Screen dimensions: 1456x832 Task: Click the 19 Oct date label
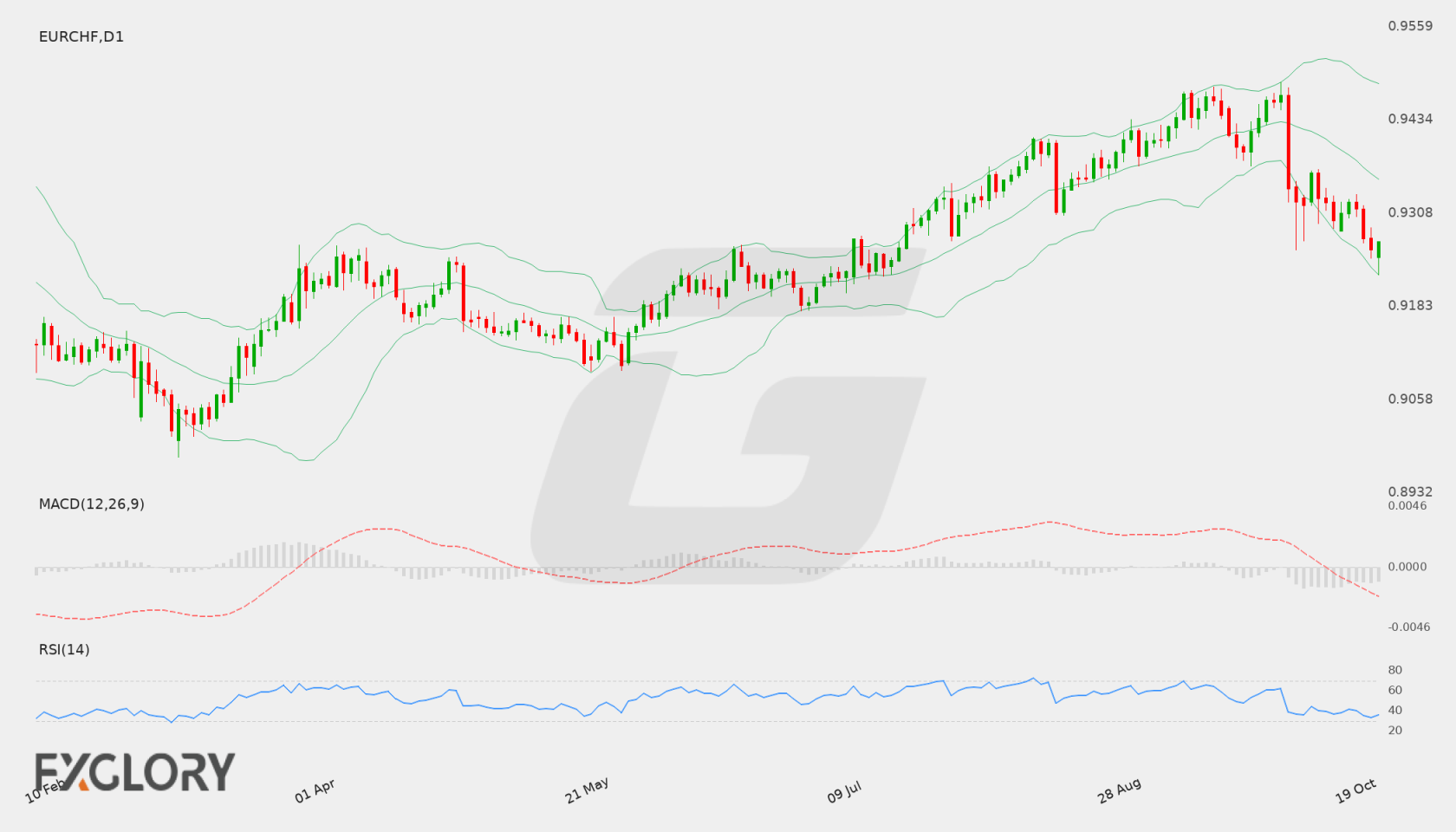click(x=1355, y=790)
